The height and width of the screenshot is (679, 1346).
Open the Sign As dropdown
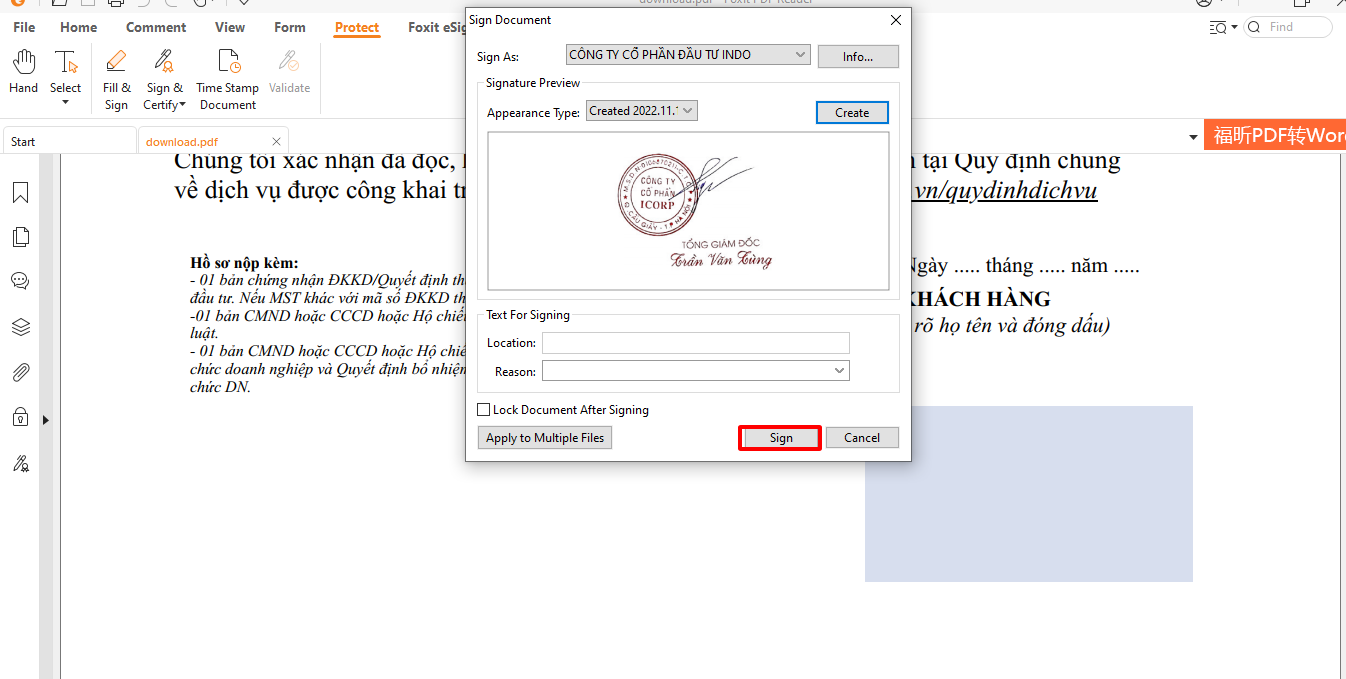point(800,54)
